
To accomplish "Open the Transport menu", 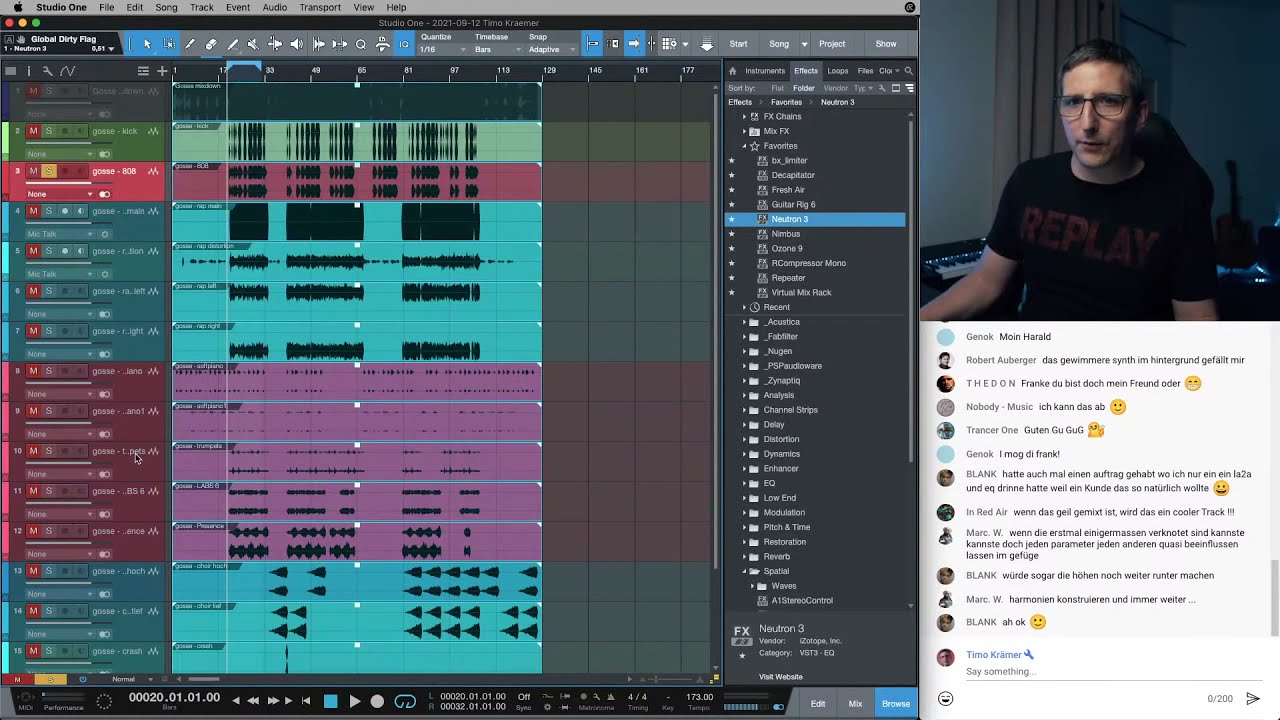I will point(320,7).
